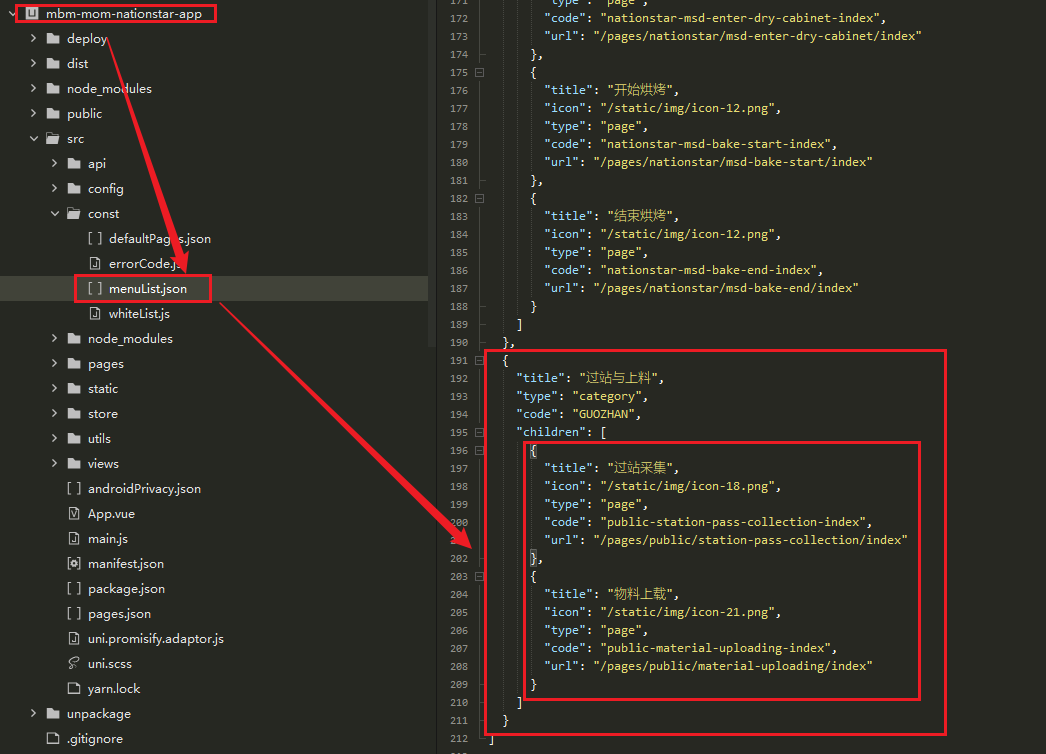Click the menuList.json file icon
Screen dimensions: 1046x754
click(95, 289)
